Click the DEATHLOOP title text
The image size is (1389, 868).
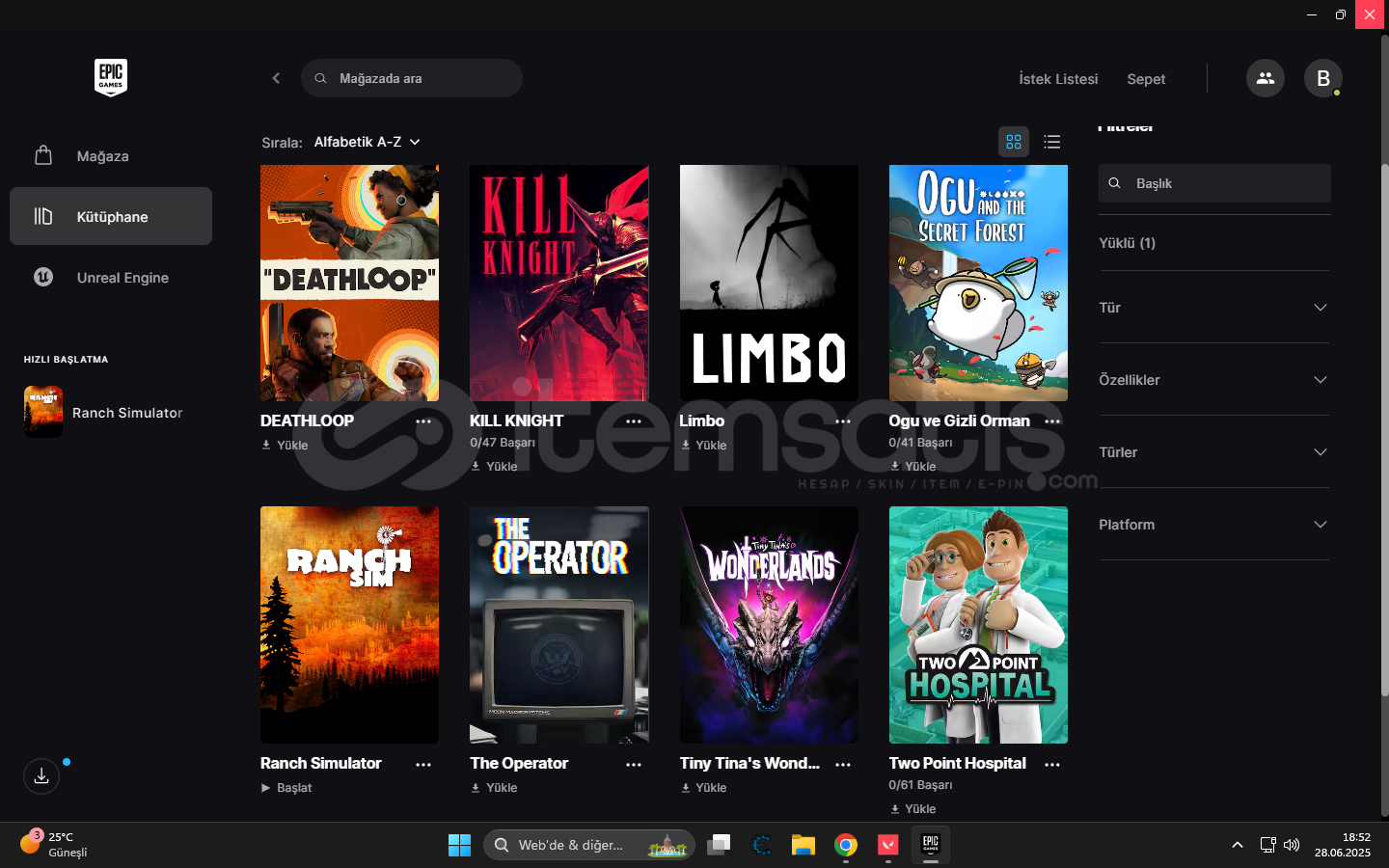point(307,420)
